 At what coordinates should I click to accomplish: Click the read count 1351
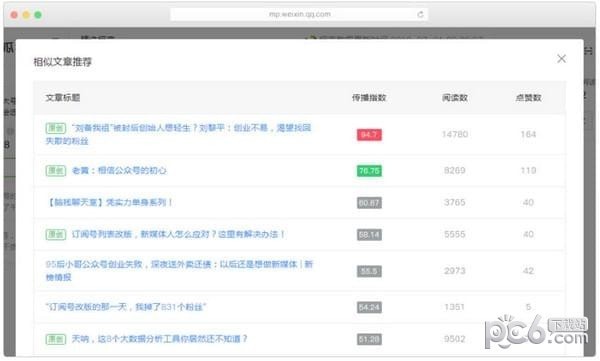455,307
